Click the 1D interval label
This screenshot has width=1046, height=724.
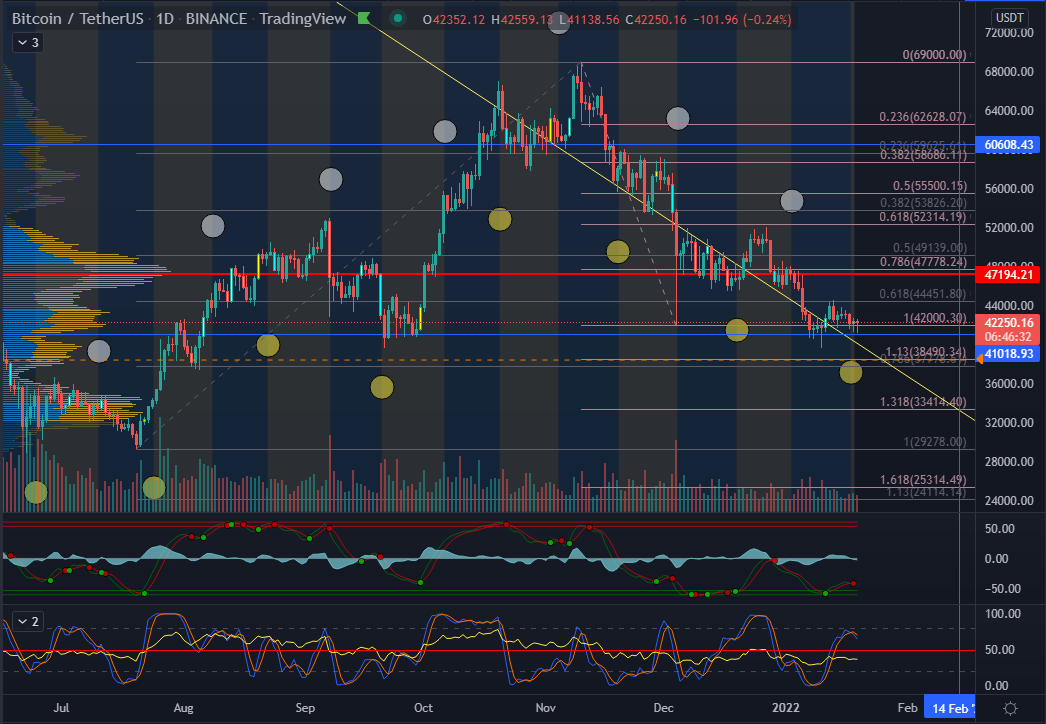[x=165, y=19]
